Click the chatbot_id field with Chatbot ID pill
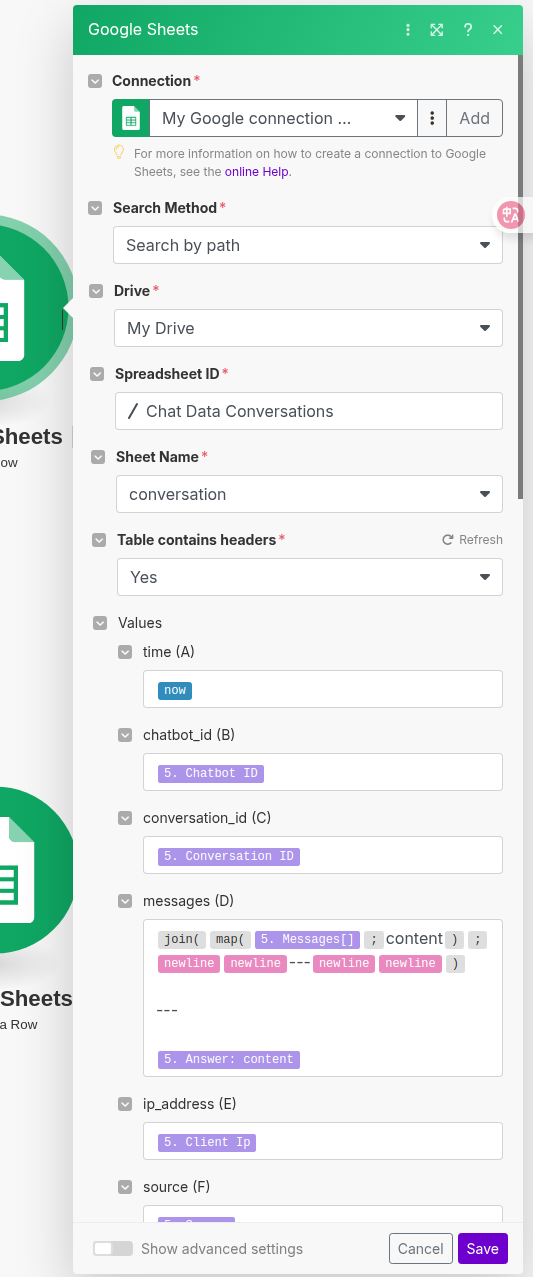The height and width of the screenshot is (1277, 533). pos(323,773)
